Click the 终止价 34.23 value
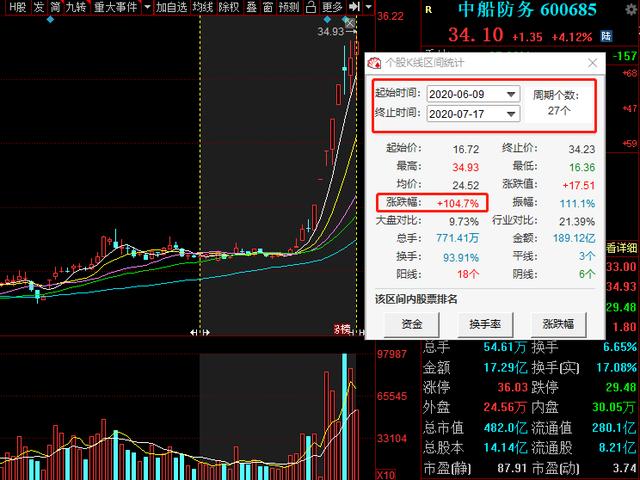This screenshot has width=640, height=480. [x=582, y=149]
